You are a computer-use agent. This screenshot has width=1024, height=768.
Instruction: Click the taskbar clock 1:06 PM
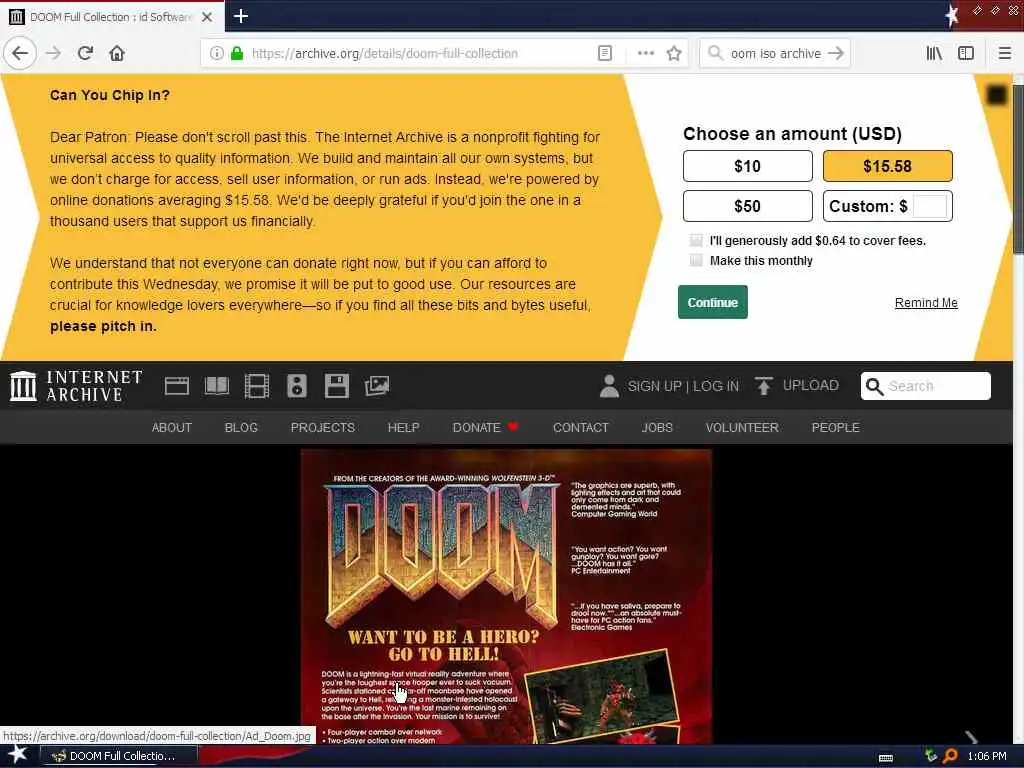(x=987, y=756)
